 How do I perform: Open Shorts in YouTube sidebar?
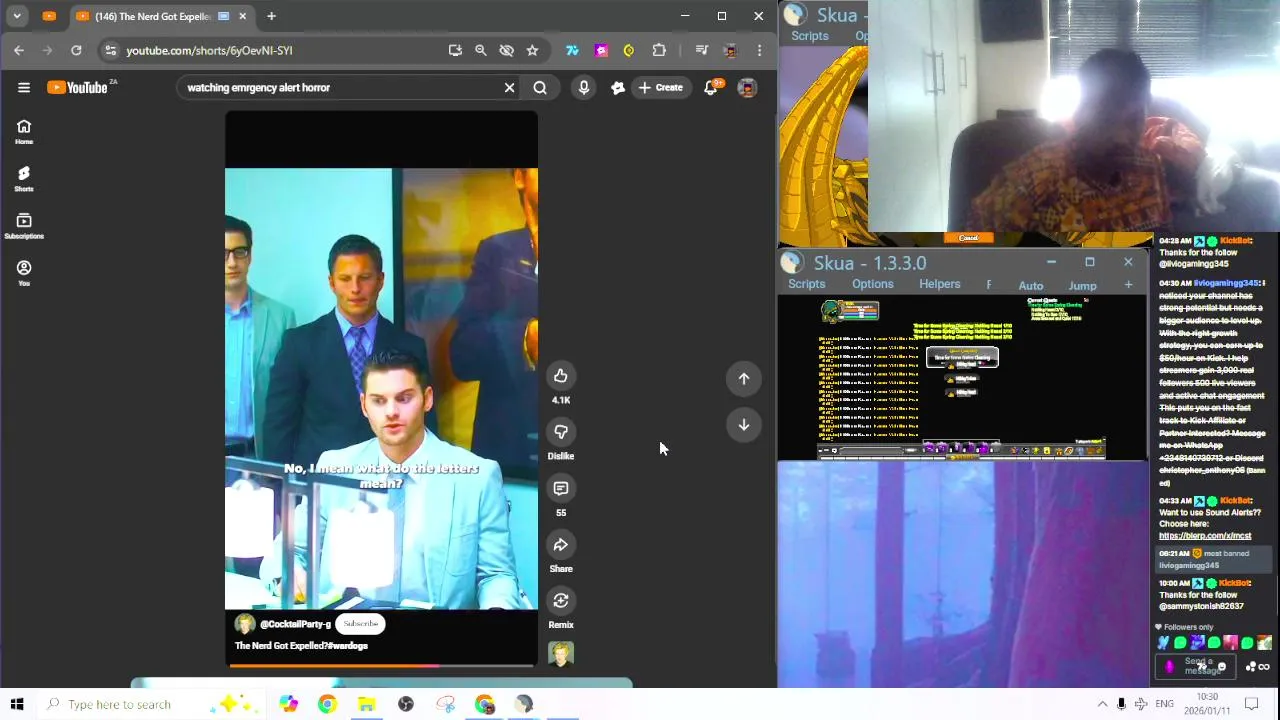tap(24, 178)
